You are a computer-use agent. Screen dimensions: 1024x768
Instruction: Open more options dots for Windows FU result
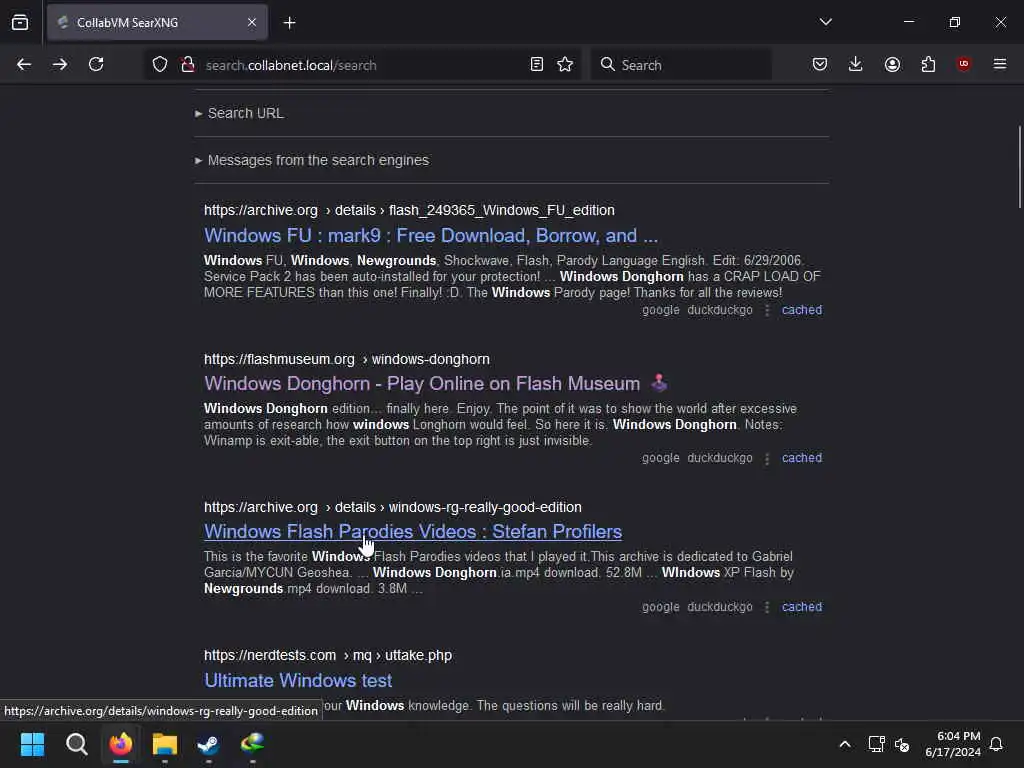point(767,311)
